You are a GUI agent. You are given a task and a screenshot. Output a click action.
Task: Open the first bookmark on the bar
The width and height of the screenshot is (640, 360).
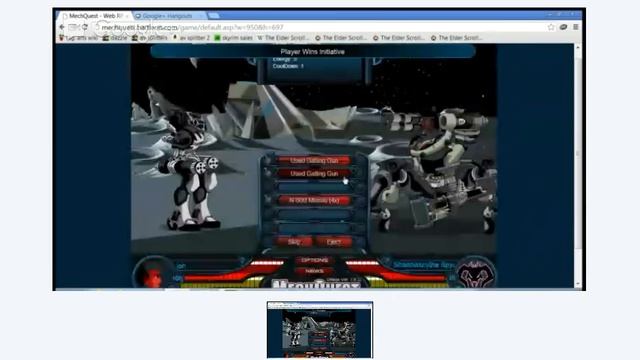click(x=78, y=38)
